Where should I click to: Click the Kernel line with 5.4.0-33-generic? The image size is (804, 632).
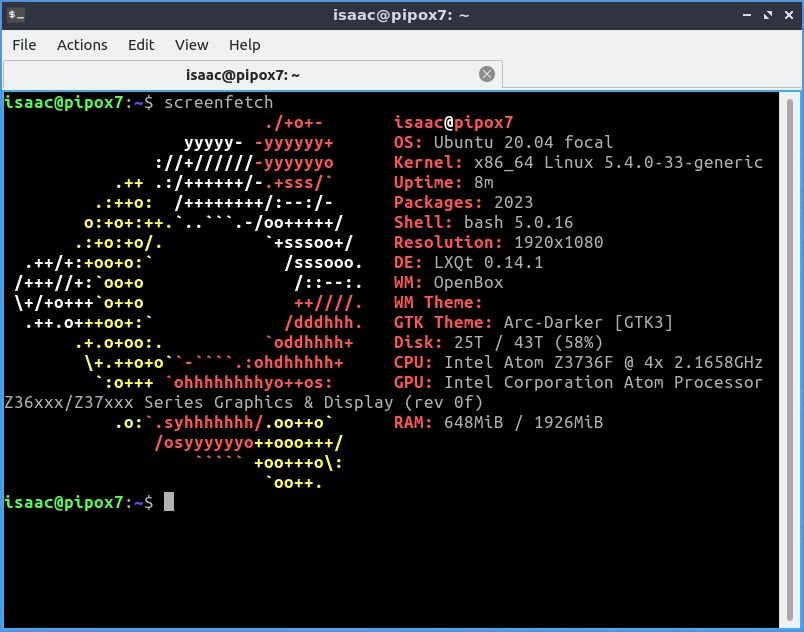click(578, 162)
